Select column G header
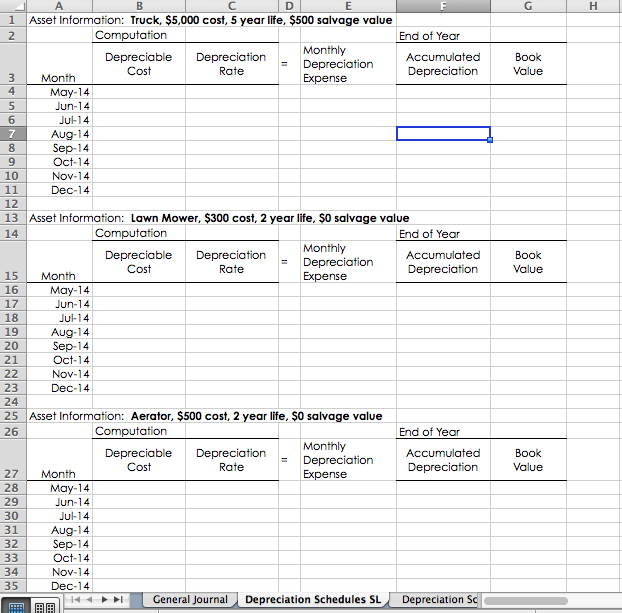Image resolution: width=622 pixels, height=613 pixels. (528, 6)
